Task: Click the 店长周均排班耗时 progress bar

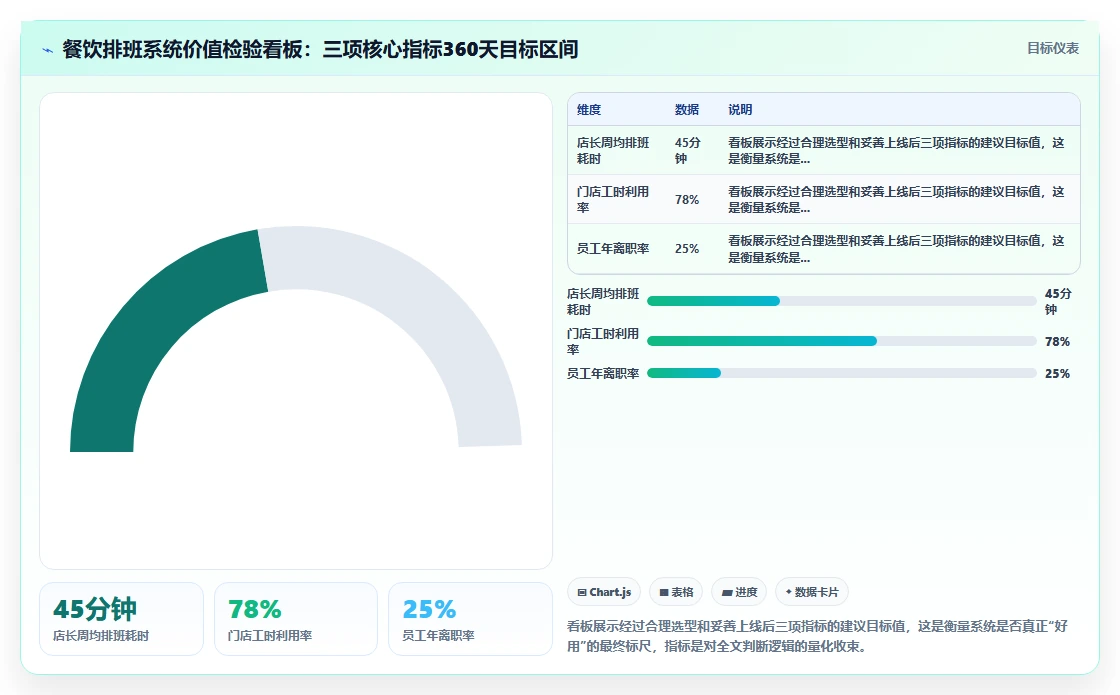Action: [841, 301]
